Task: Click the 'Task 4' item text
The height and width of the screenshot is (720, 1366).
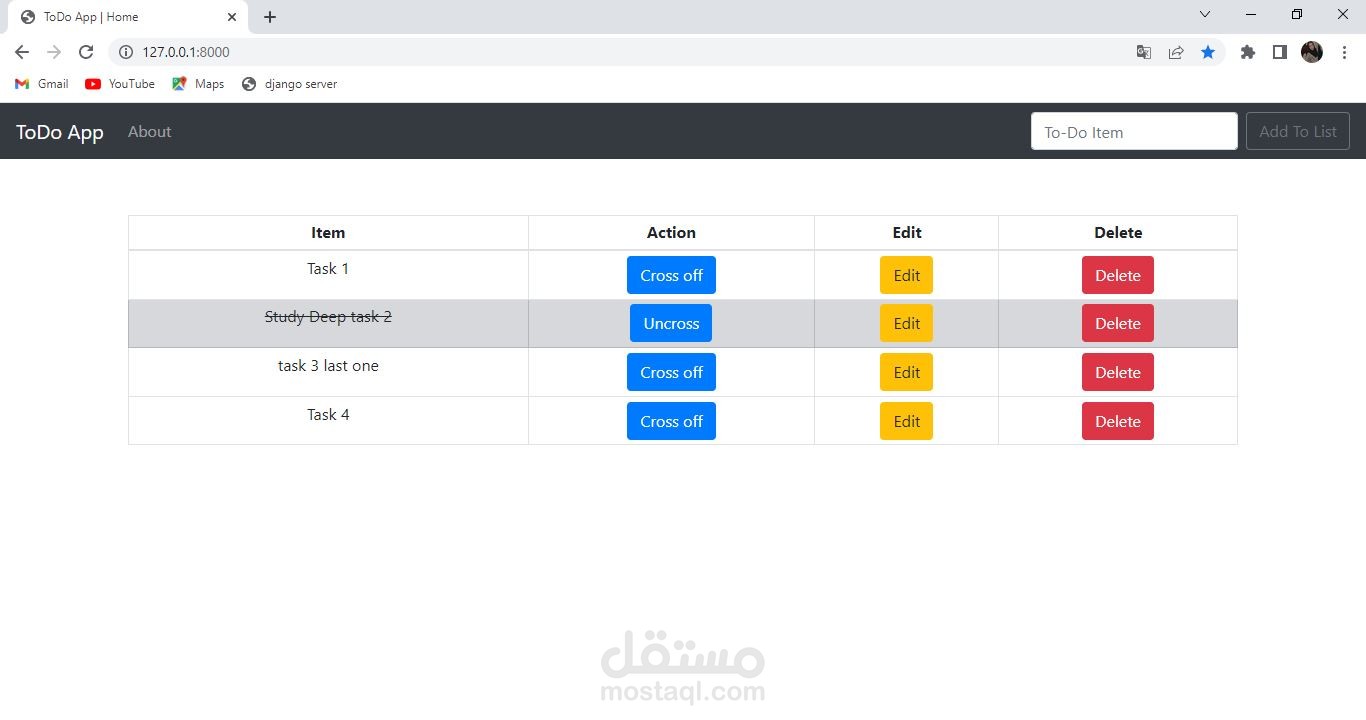Action: (x=328, y=414)
